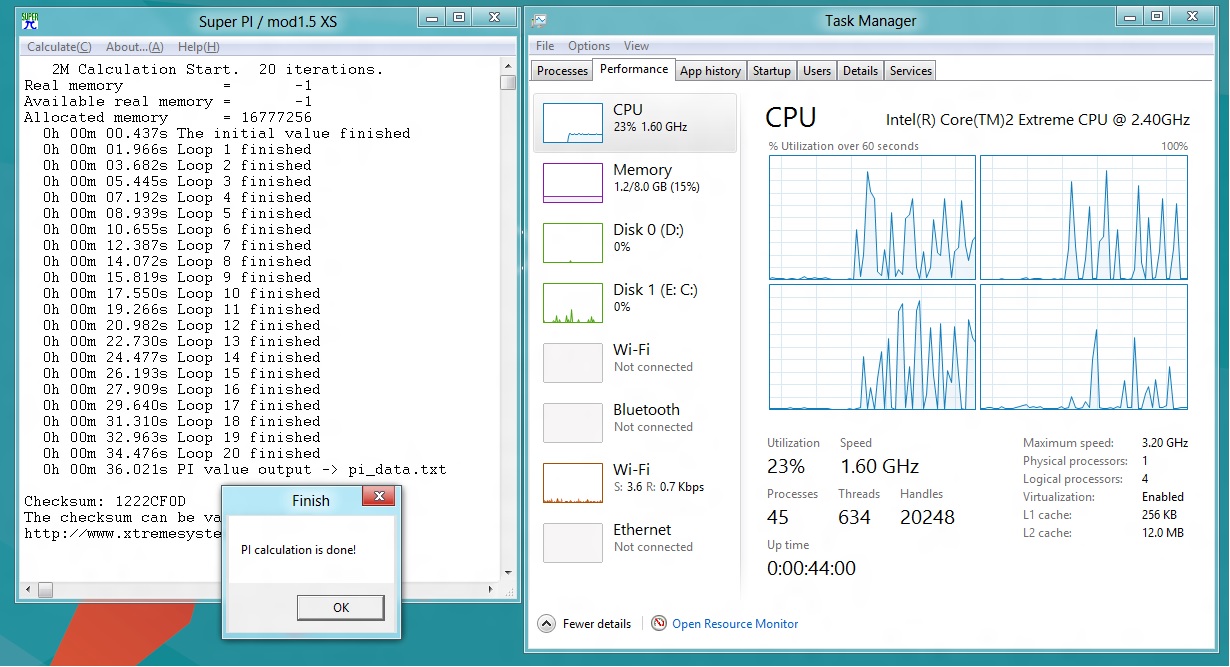Click the top-left CPU core utilization graph
Viewport: 1230px width, 667px height.
(872, 217)
